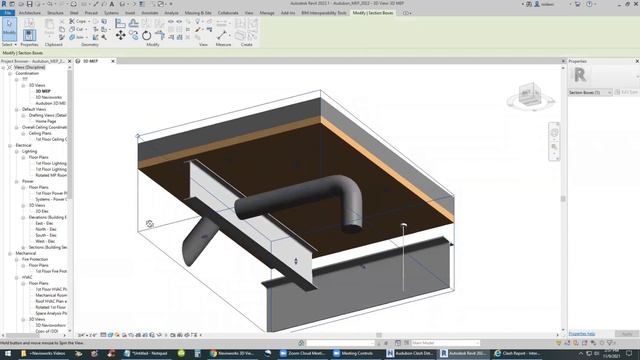Click the 3D view horizontal scrollbar thumb
Viewport: 640px width, 360px height.
379,335
